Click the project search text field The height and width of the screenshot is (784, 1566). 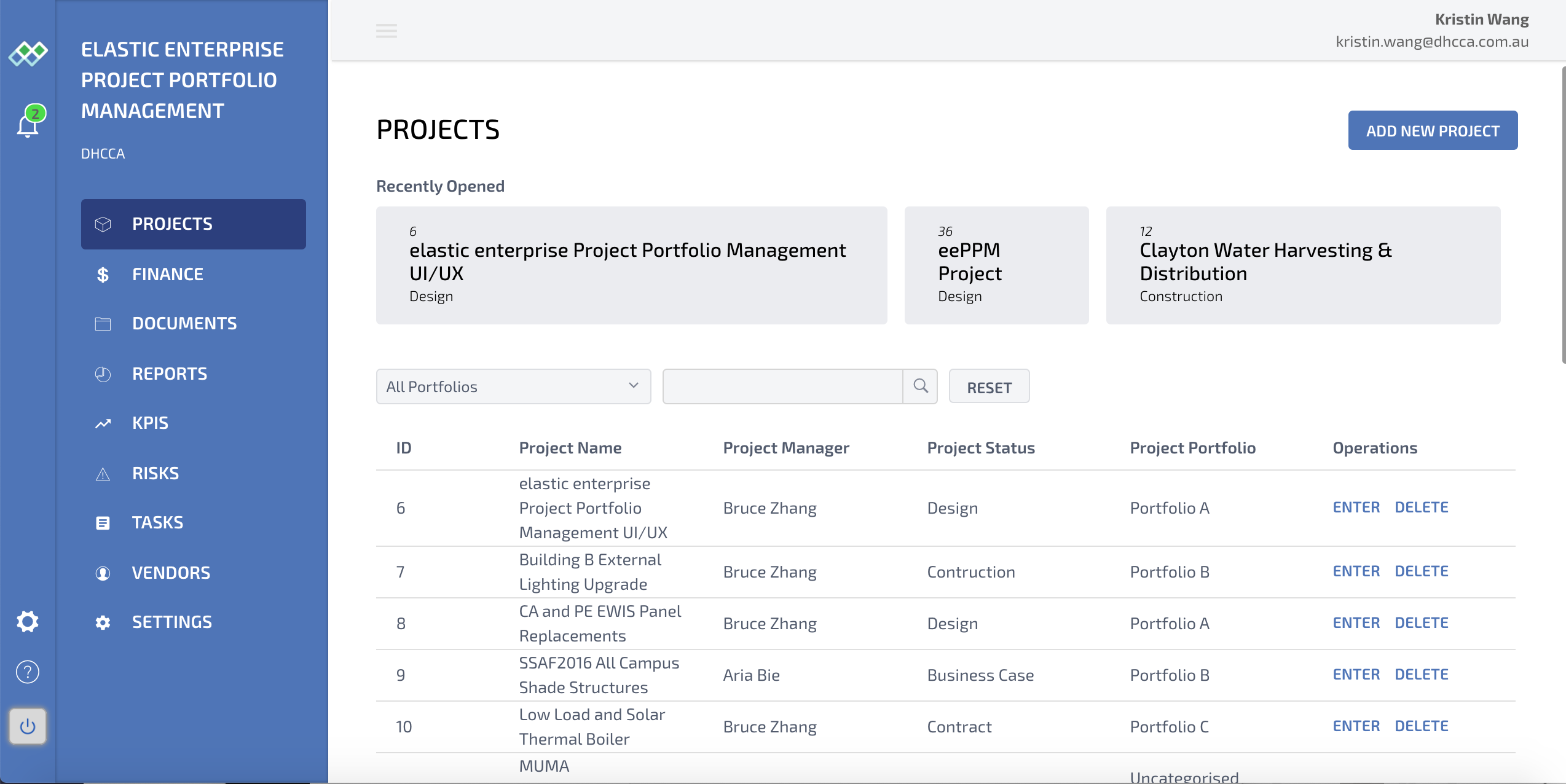782,386
